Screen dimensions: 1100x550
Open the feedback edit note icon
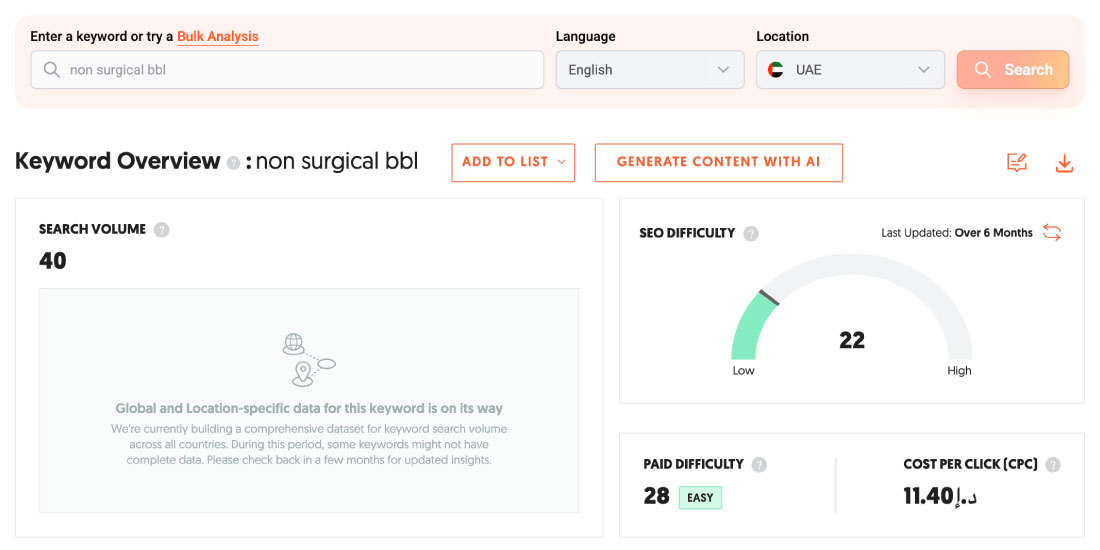[1017, 162]
